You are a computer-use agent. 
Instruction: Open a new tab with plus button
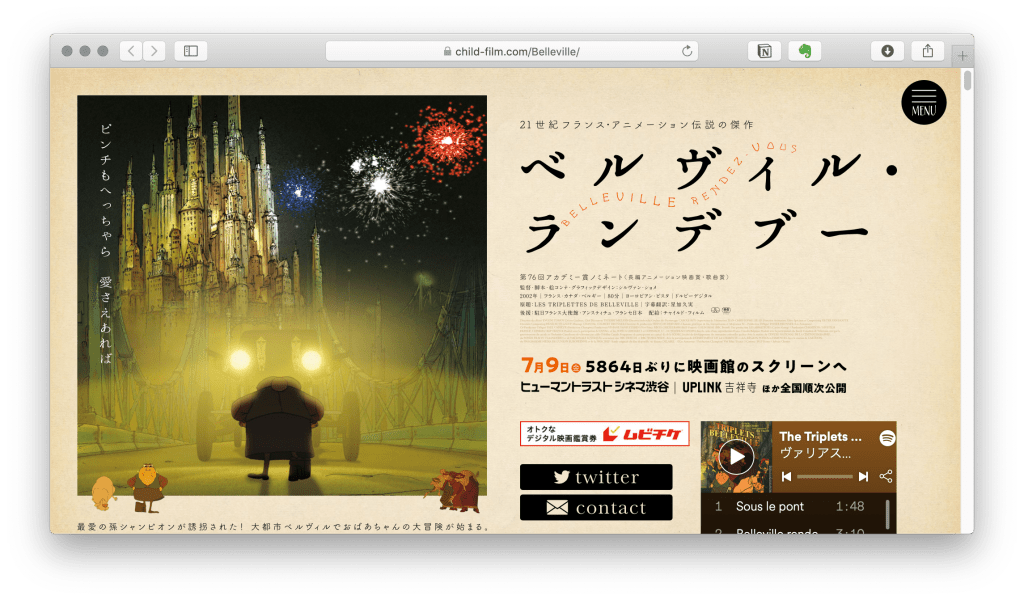963,56
